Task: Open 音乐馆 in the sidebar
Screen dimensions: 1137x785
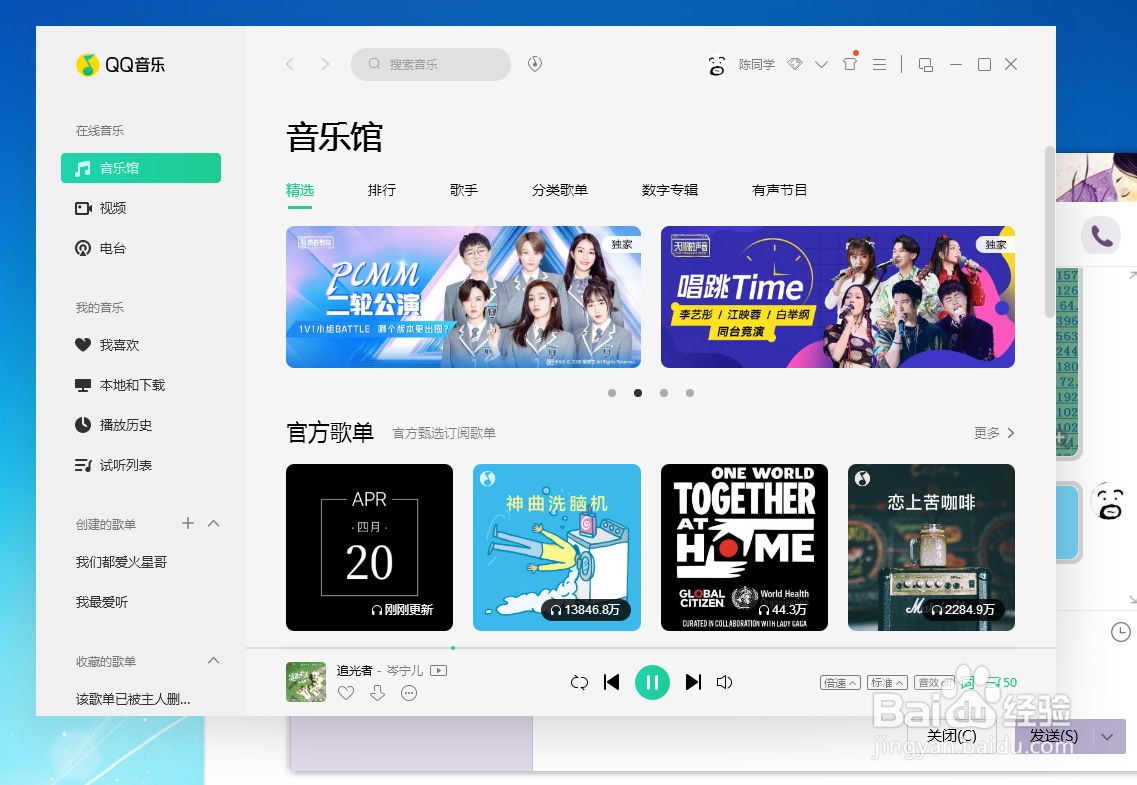Action: point(141,168)
